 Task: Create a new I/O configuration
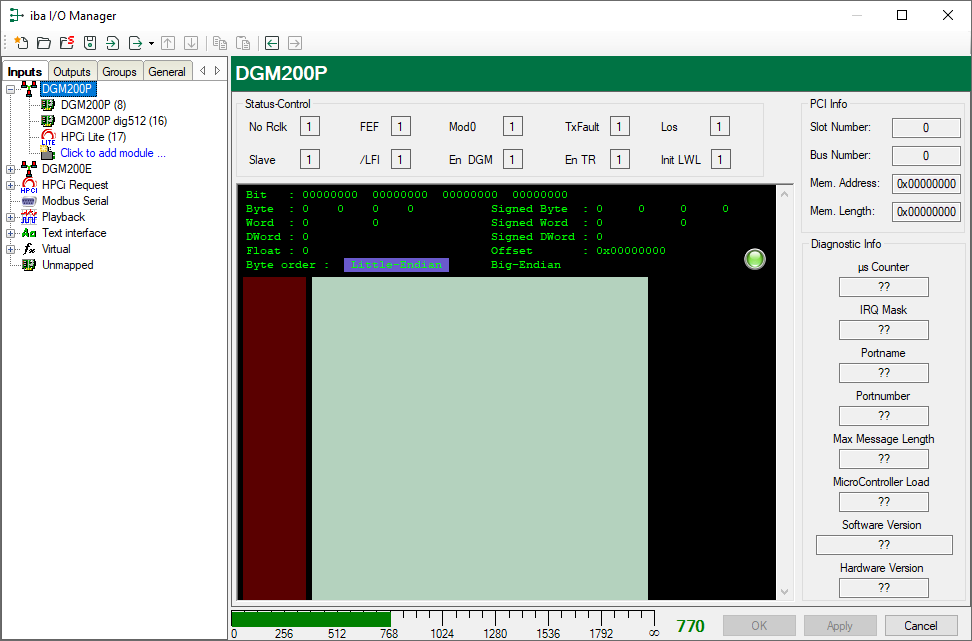click(21, 43)
